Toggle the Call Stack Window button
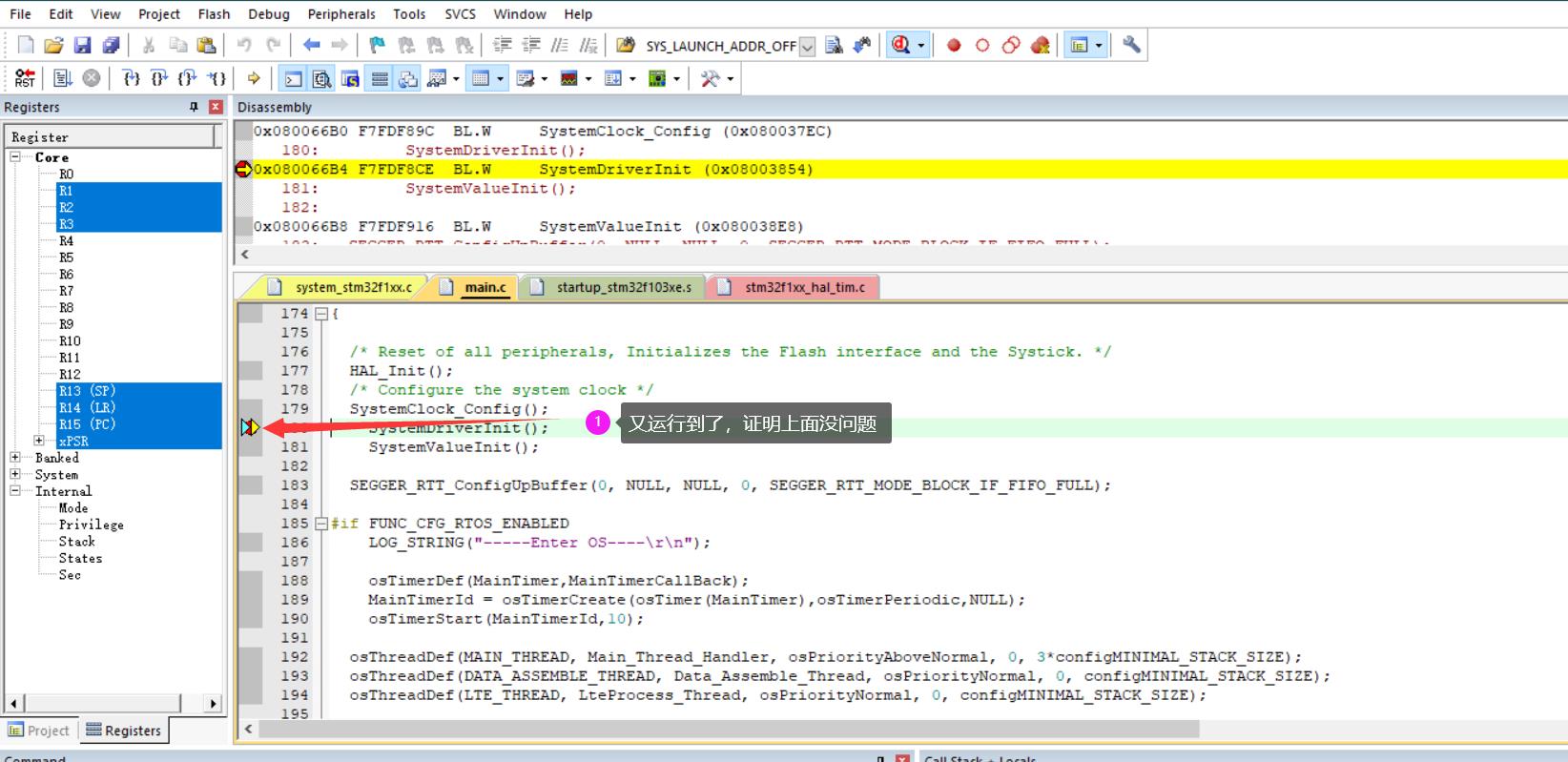 point(408,78)
